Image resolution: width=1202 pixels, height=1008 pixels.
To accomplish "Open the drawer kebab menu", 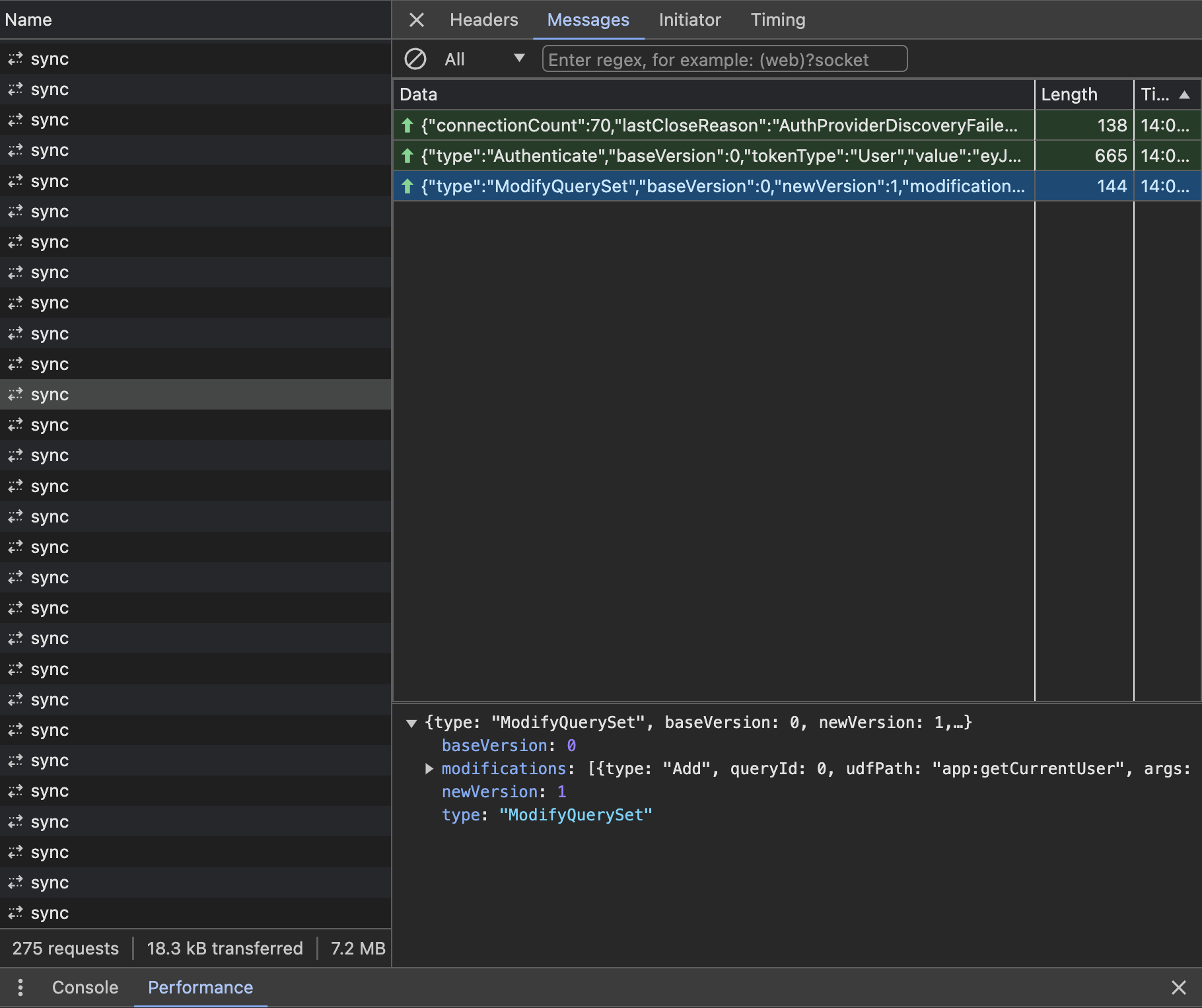I will [20, 988].
